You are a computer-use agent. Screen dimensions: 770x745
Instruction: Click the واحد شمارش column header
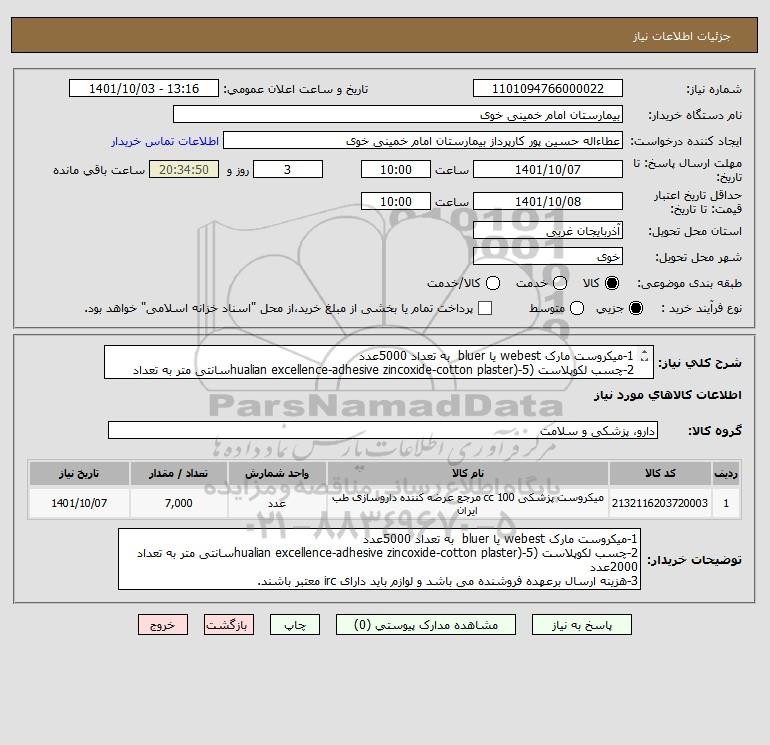point(277,473)
